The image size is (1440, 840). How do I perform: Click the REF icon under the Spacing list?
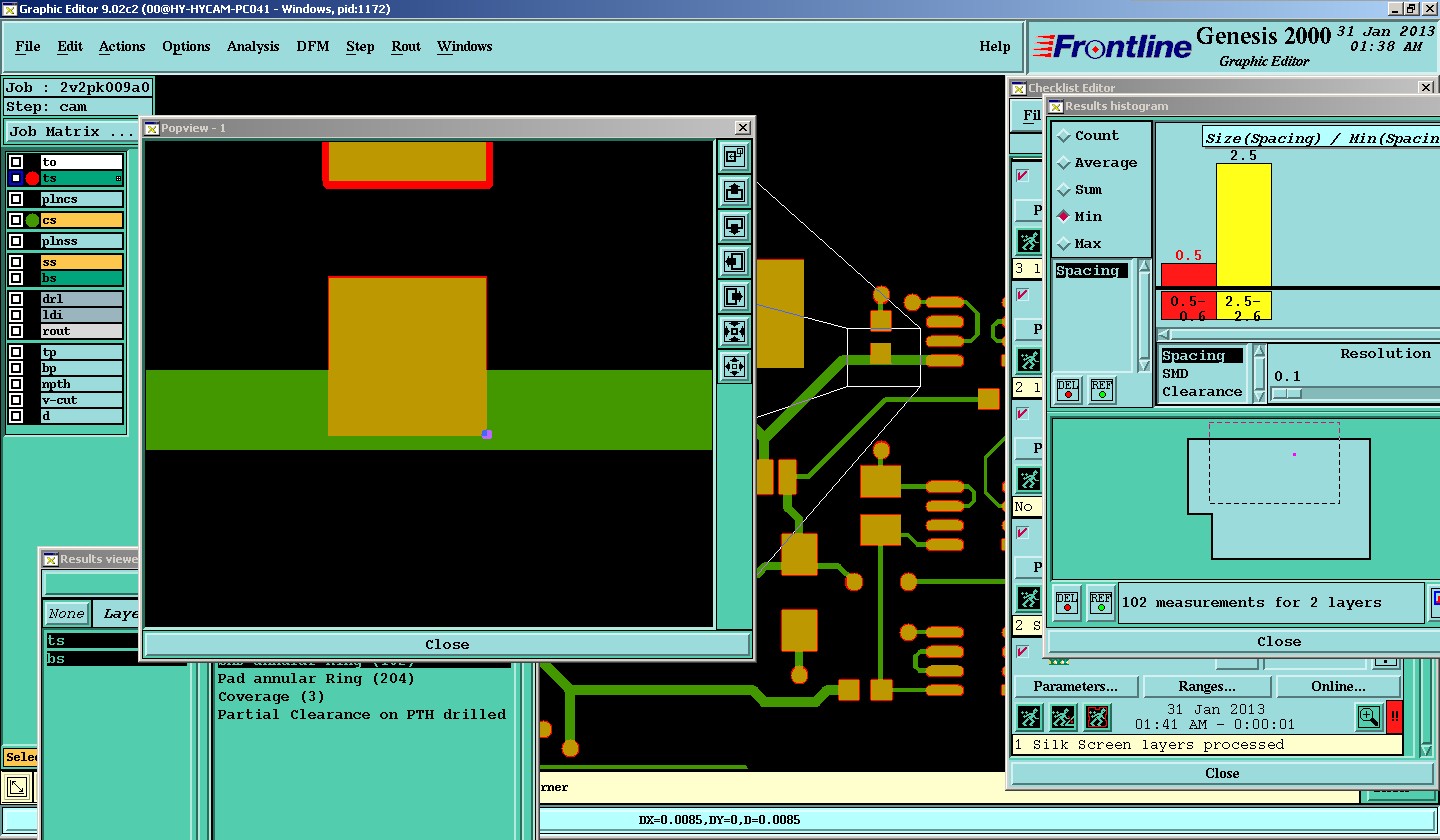pos(1101,389)
